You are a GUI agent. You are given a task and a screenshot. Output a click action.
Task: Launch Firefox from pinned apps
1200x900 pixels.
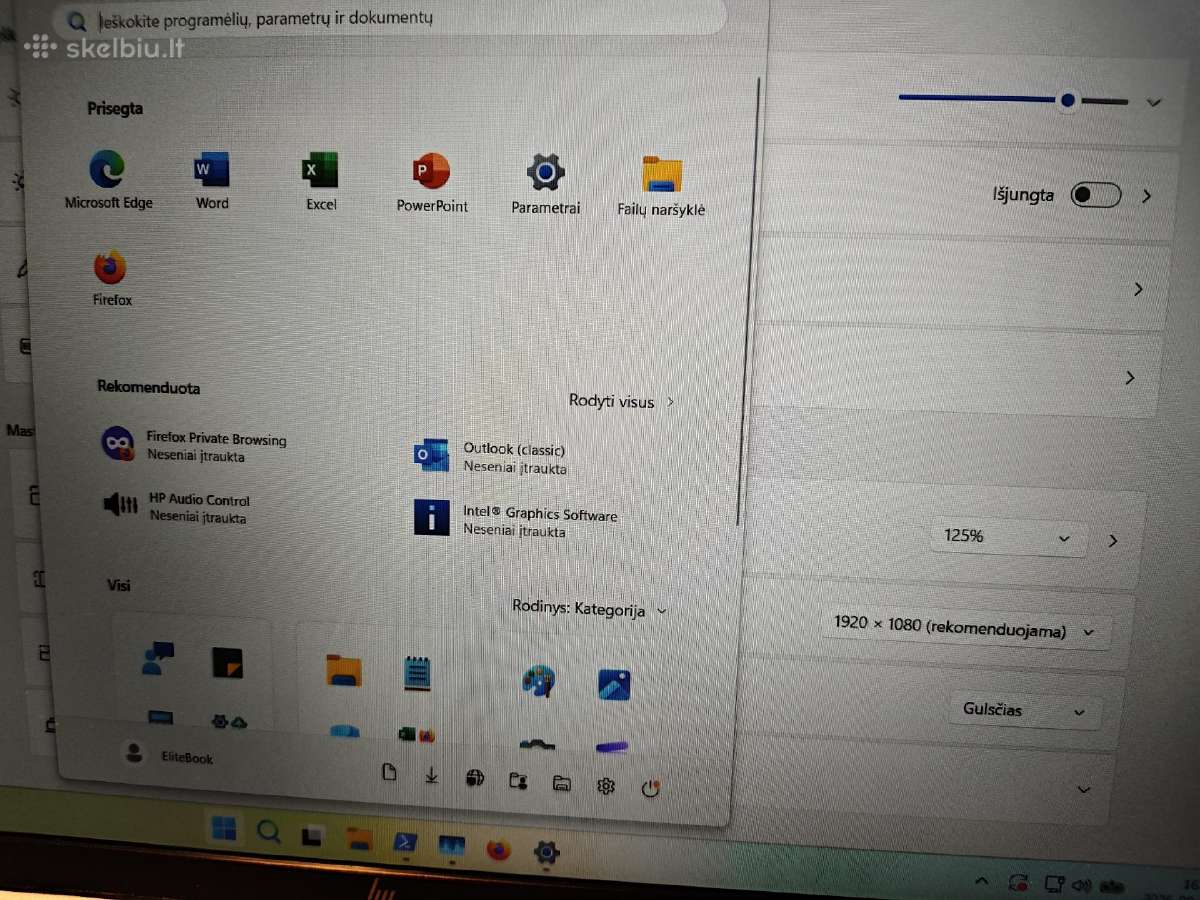point(111,278)
